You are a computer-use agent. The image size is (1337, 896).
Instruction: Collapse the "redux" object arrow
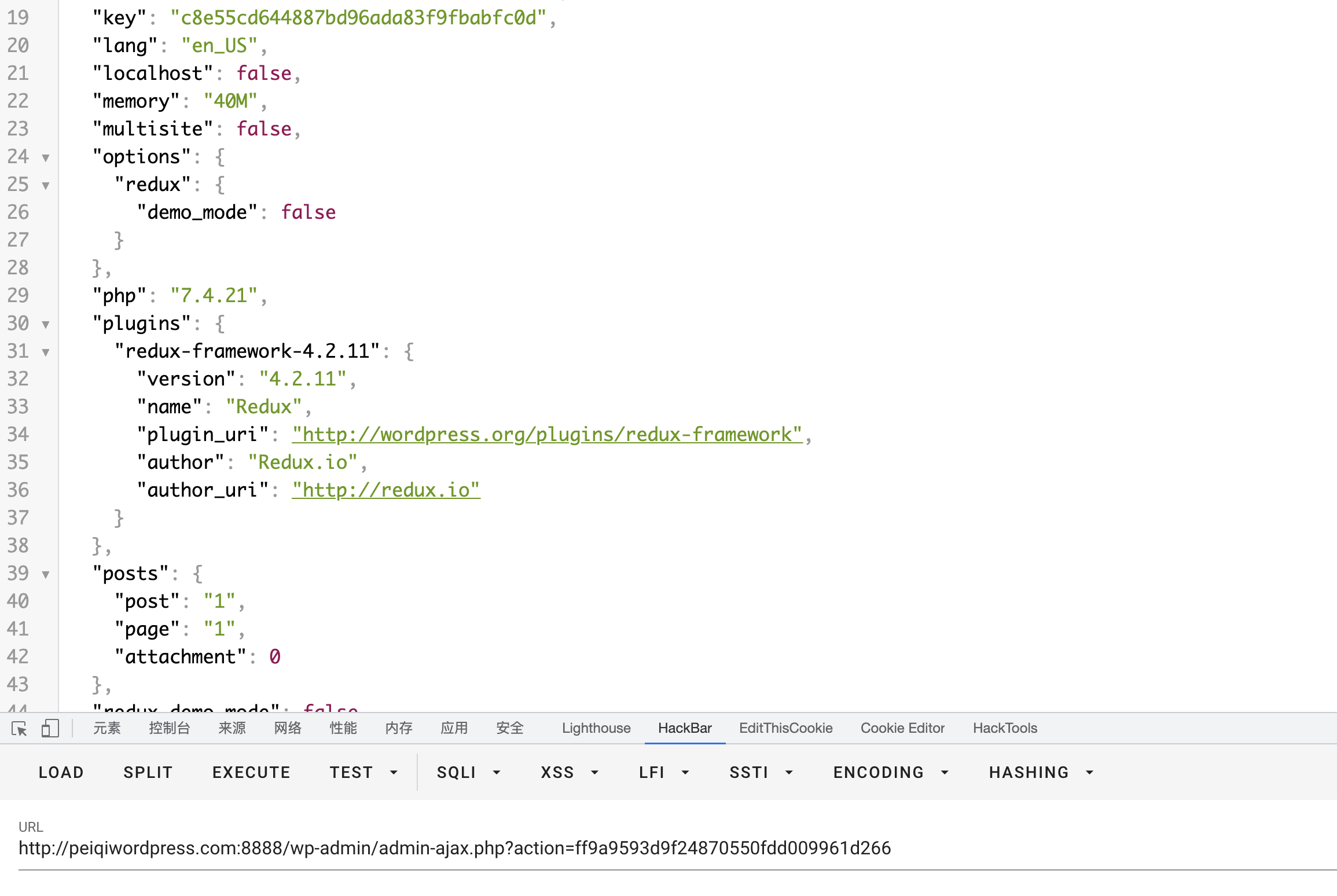pos(46,185)
